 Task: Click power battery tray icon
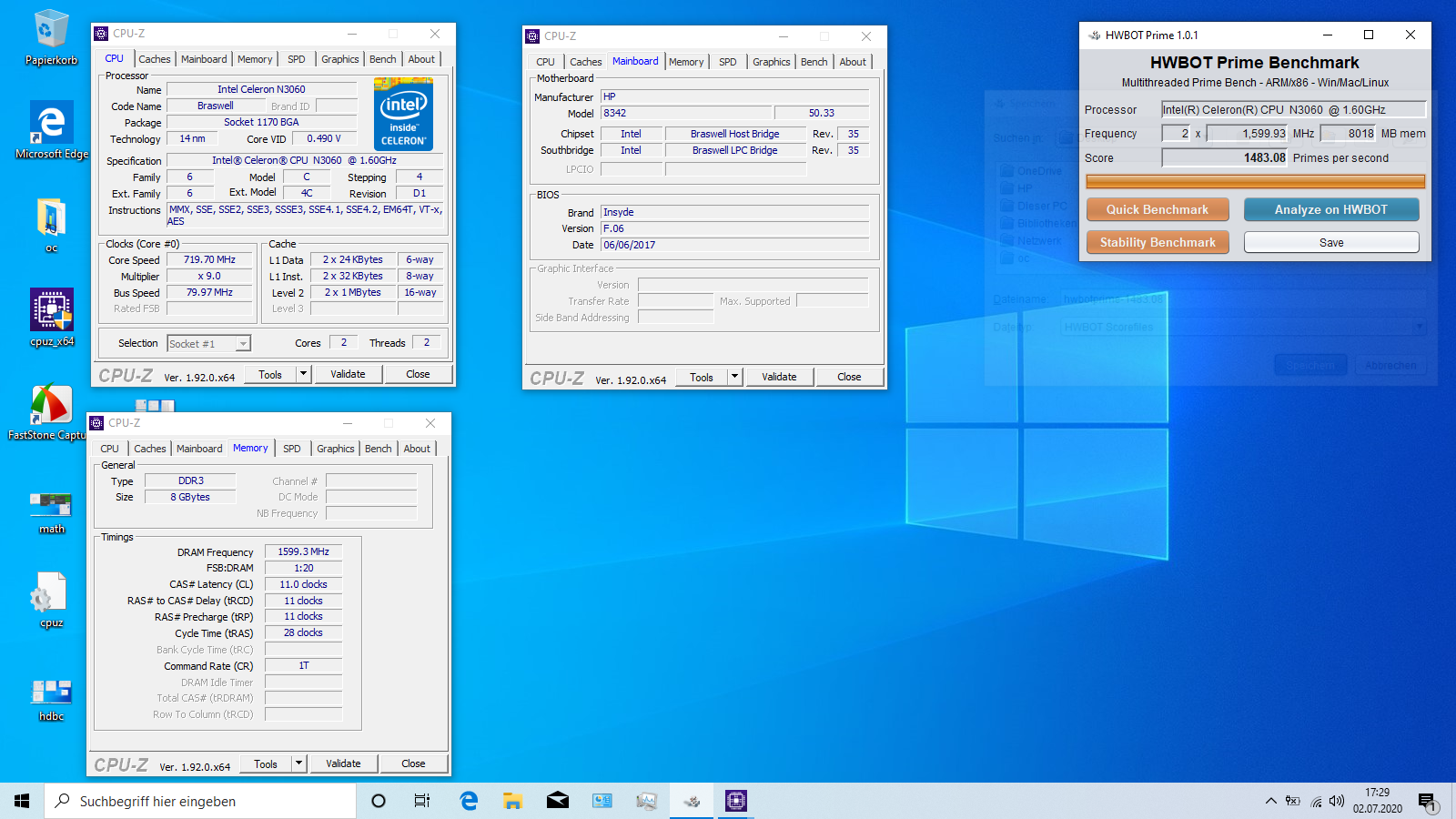click(x=1293, y=801)
